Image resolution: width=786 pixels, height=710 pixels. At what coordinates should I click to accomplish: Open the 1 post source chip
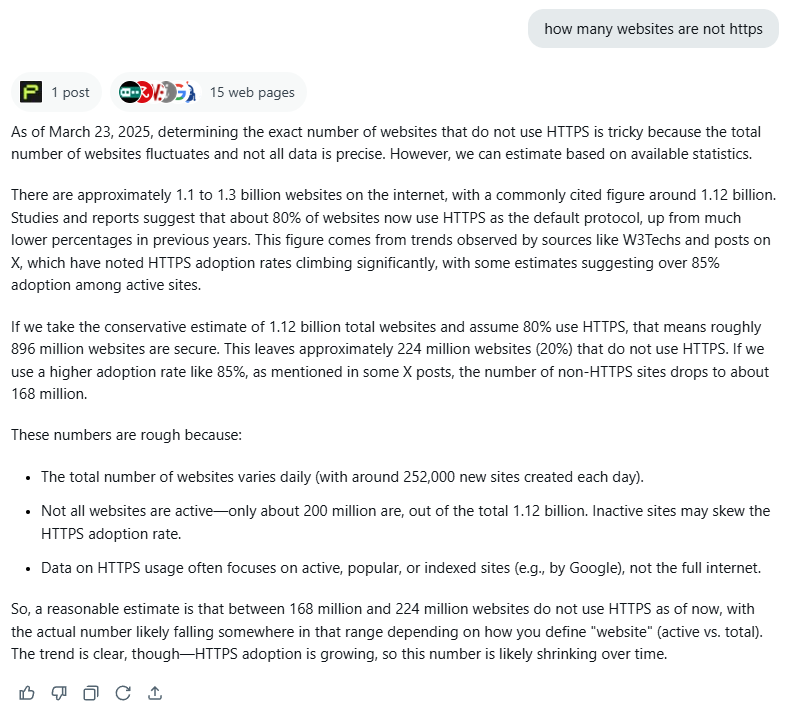[56, 92]
